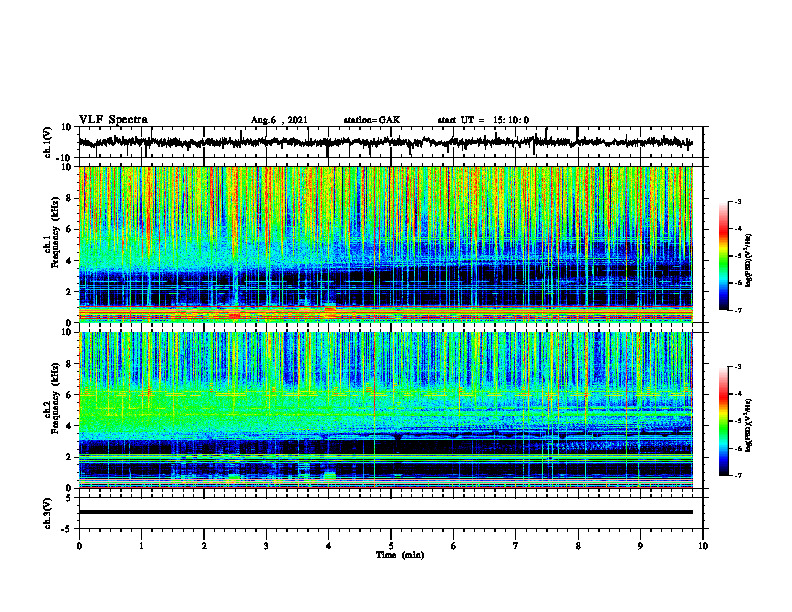Click the "station=GAK" header label

(371, 120)
